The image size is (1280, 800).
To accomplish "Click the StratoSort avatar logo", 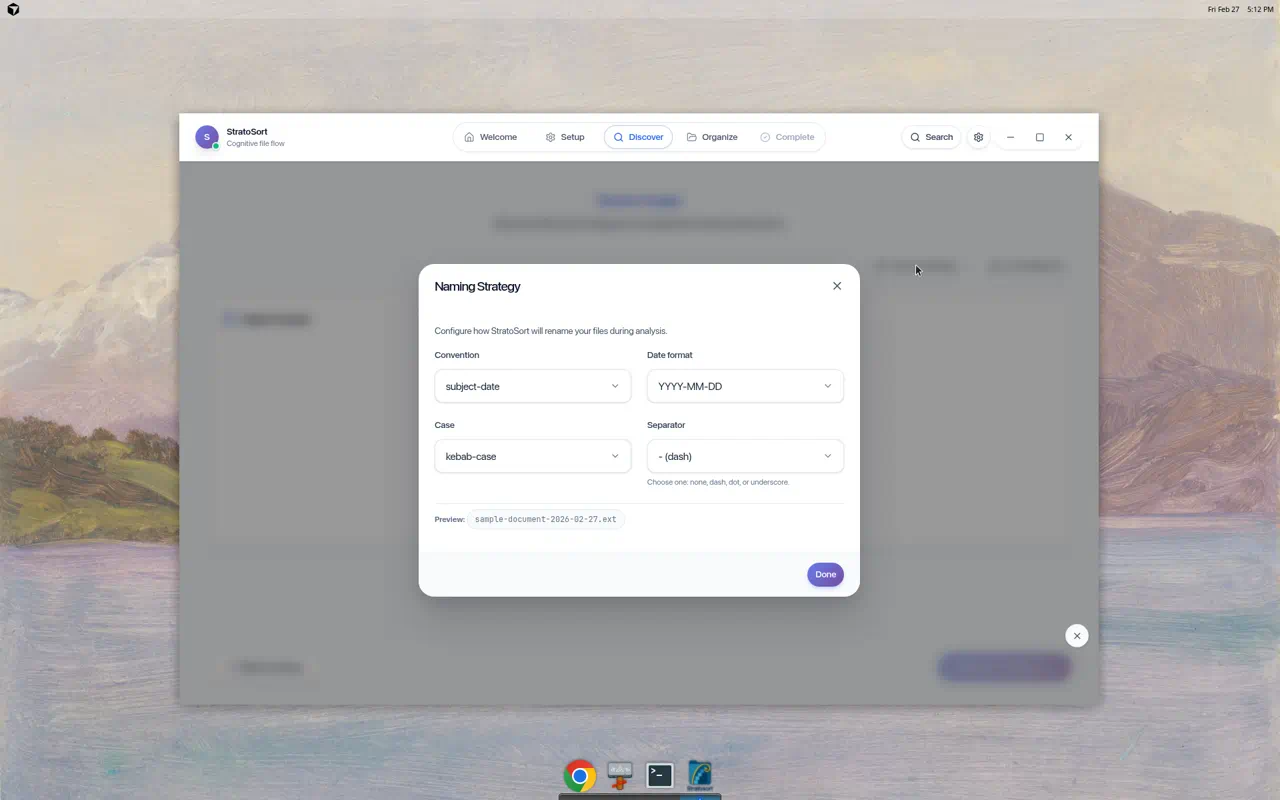I will point(207,138).
